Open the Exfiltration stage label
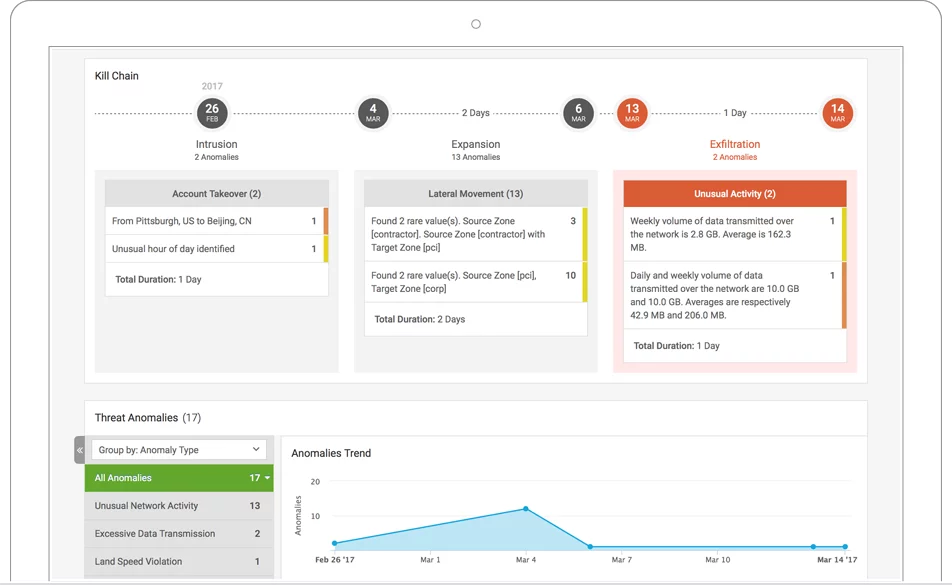952x585 pixels. coord(735,144)
